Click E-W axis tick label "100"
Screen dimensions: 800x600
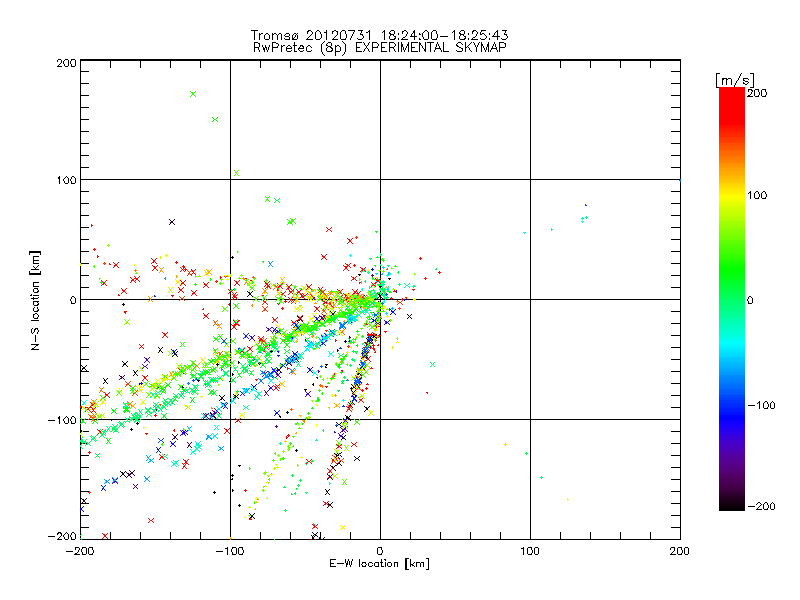point(530,551)
